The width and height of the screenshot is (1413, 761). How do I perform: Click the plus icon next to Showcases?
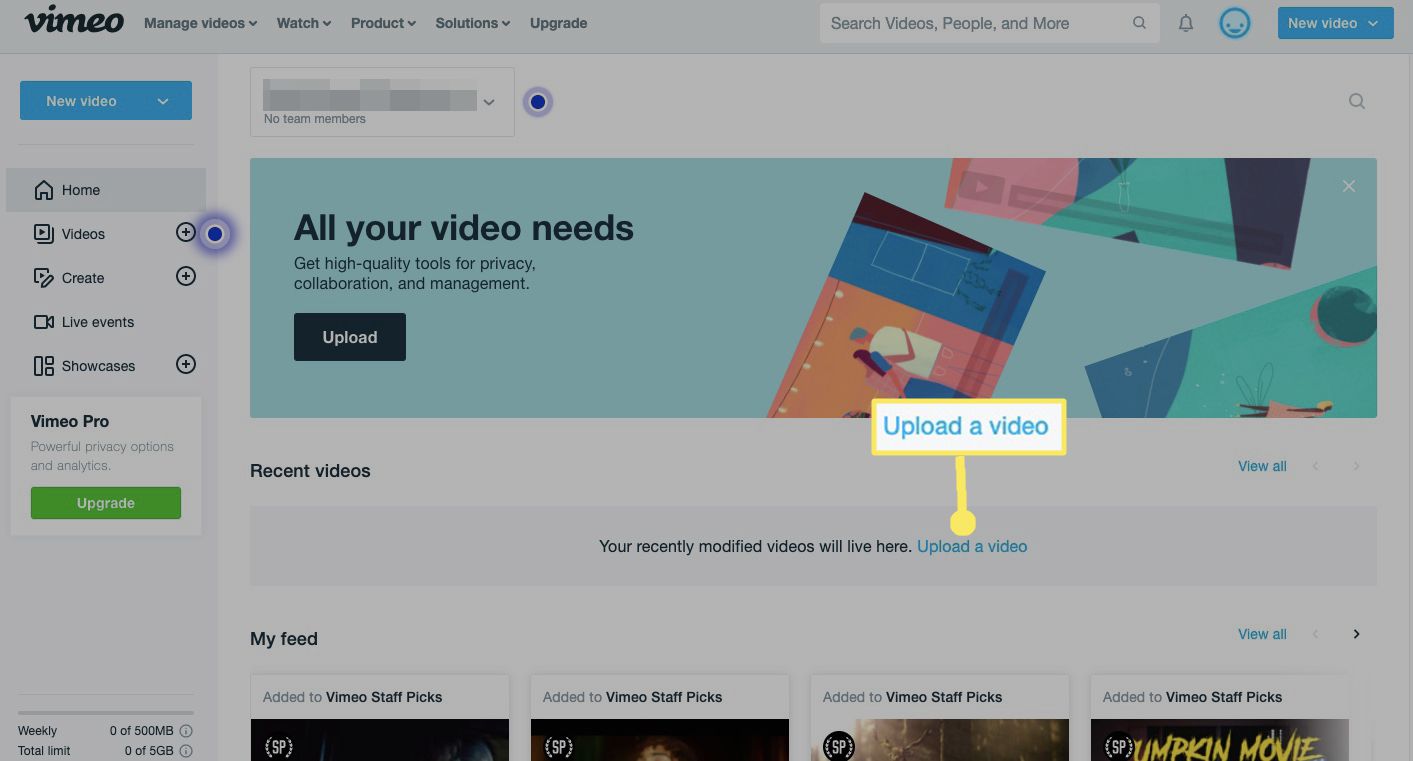[x=186, y=364]
